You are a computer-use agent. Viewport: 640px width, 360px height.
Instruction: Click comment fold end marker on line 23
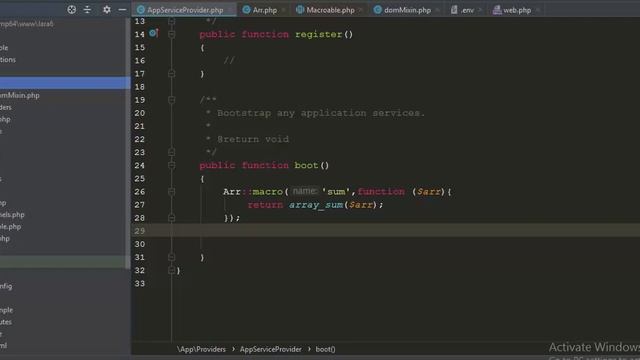click(x=171, y=152)
